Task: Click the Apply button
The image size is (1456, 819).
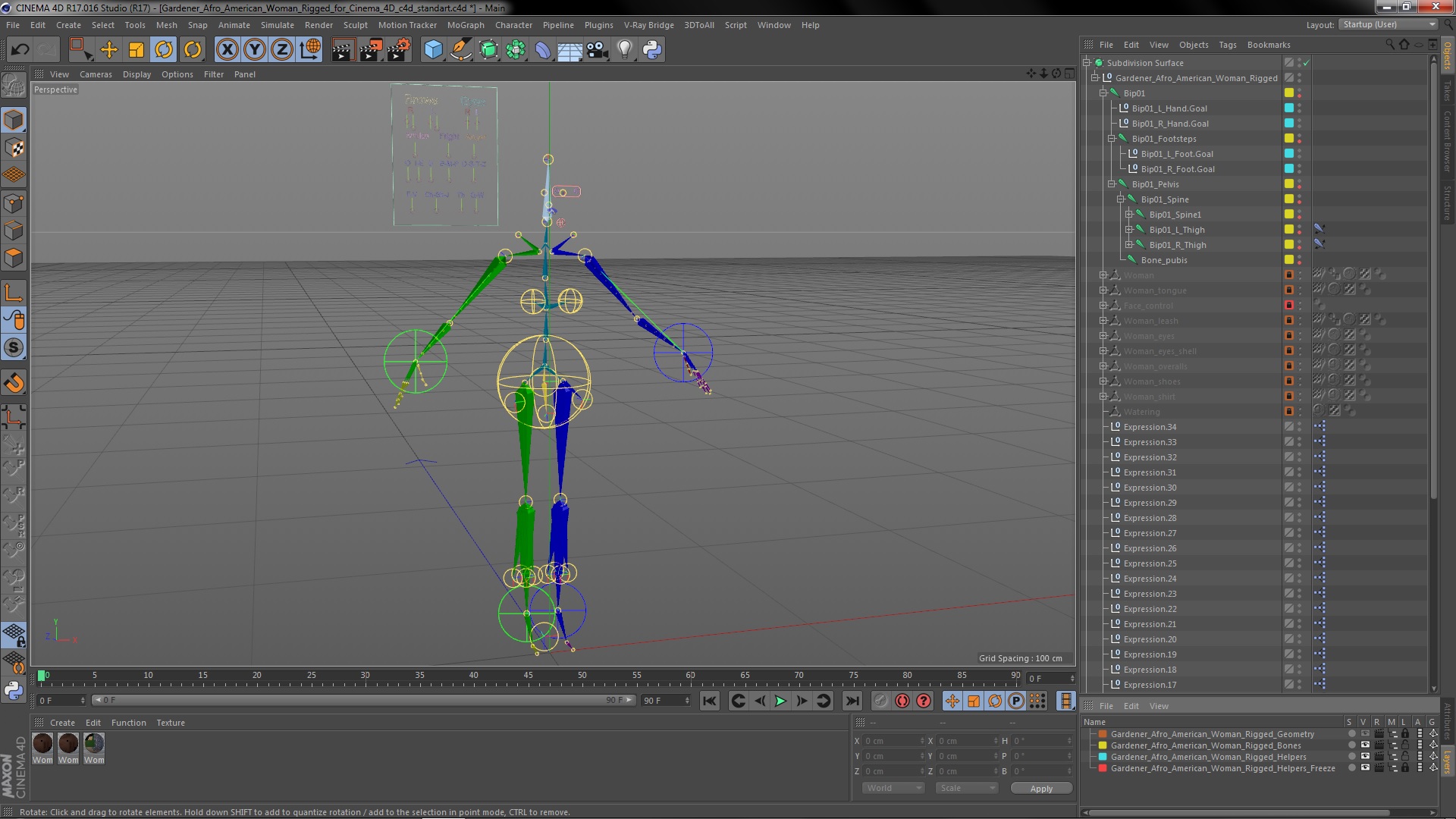Action: [x=1041, y=788]
